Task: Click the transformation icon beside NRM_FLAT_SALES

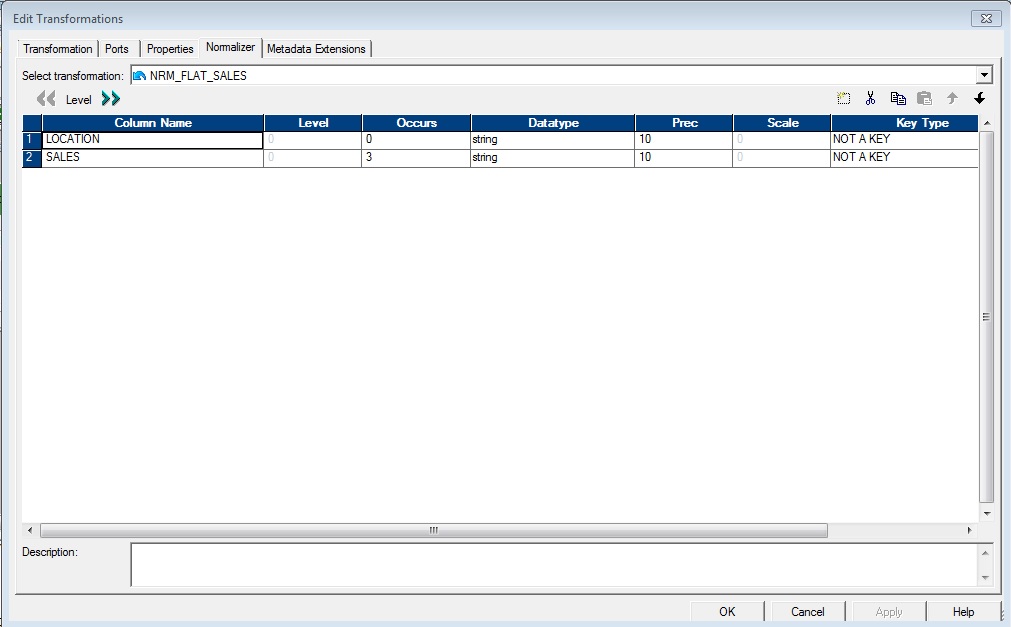Action: click(139, 74)
